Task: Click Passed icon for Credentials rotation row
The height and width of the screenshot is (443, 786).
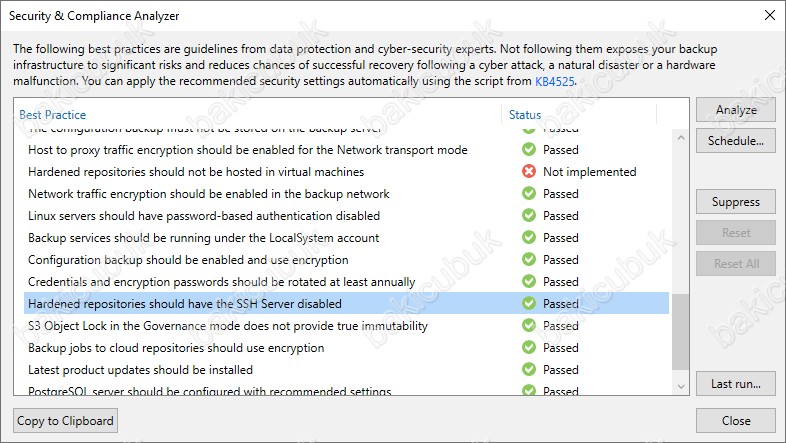Action: (x=528, y=281)
